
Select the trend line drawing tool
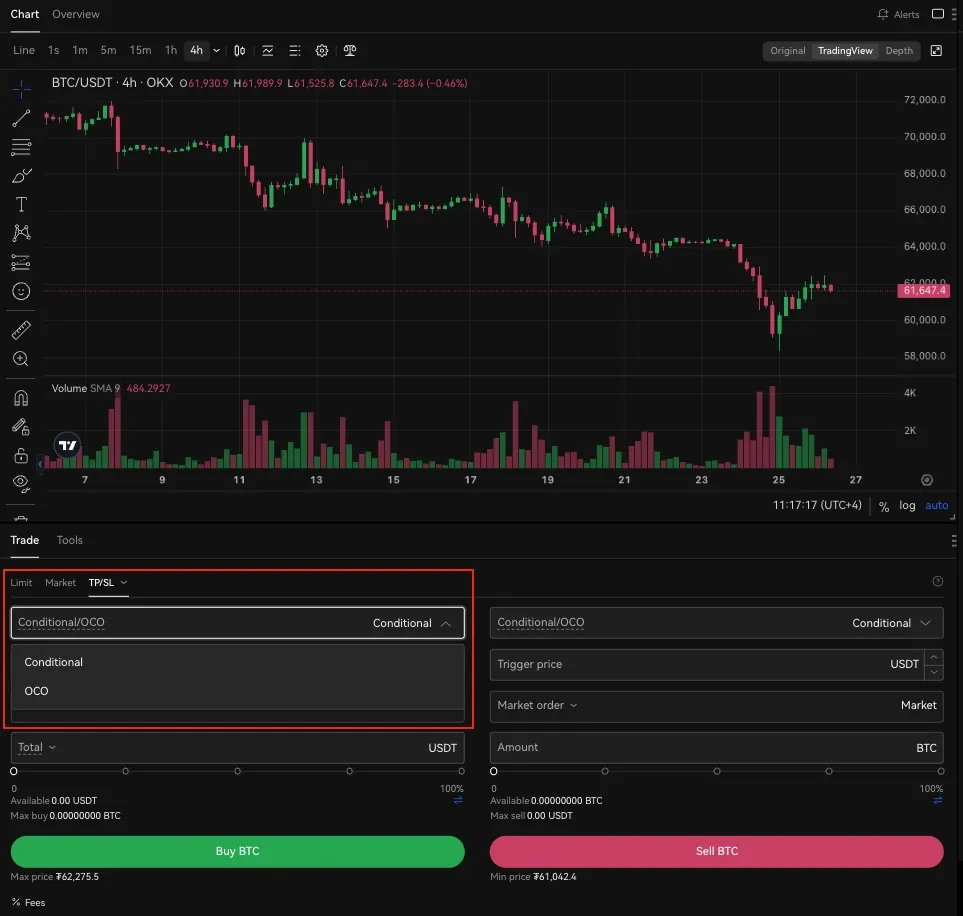(21, 118)
